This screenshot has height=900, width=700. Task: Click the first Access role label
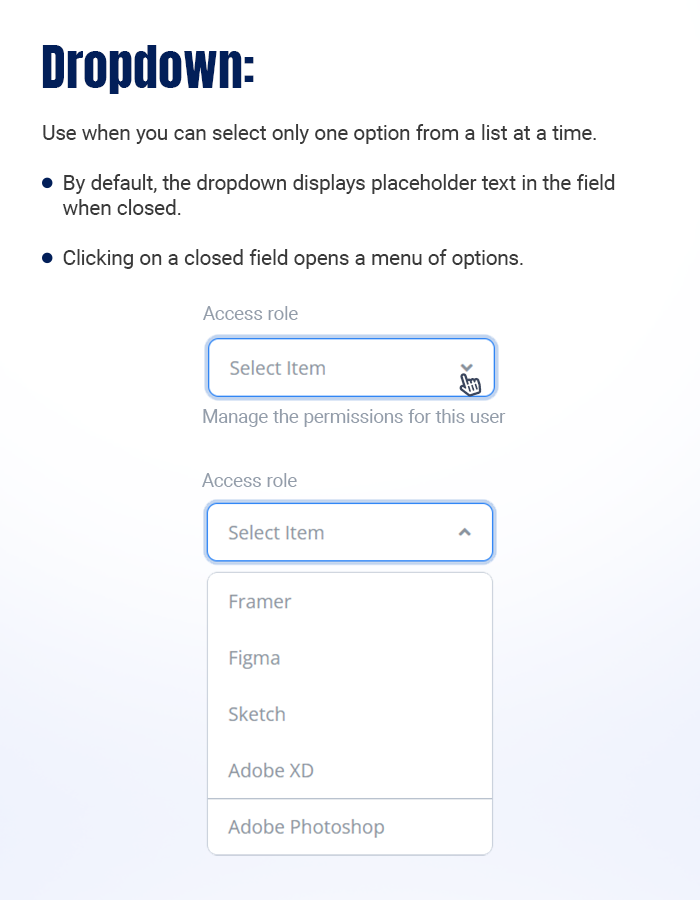tap(250, 313)
